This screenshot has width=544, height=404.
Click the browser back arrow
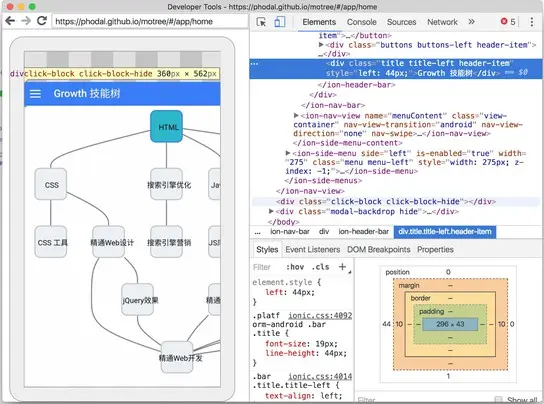pyautogui.click(x=10, y=21)
